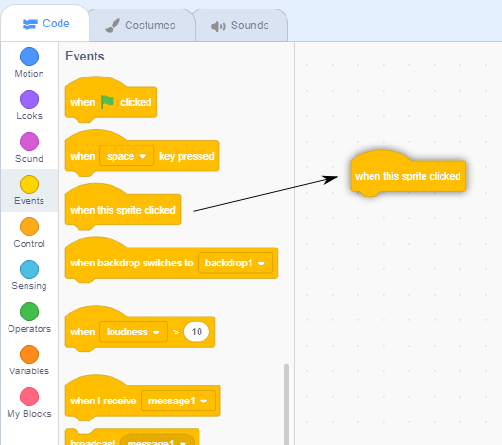Select workspace block when this sprite clicked
Screen dimensions: 502x445
(408, 174)
